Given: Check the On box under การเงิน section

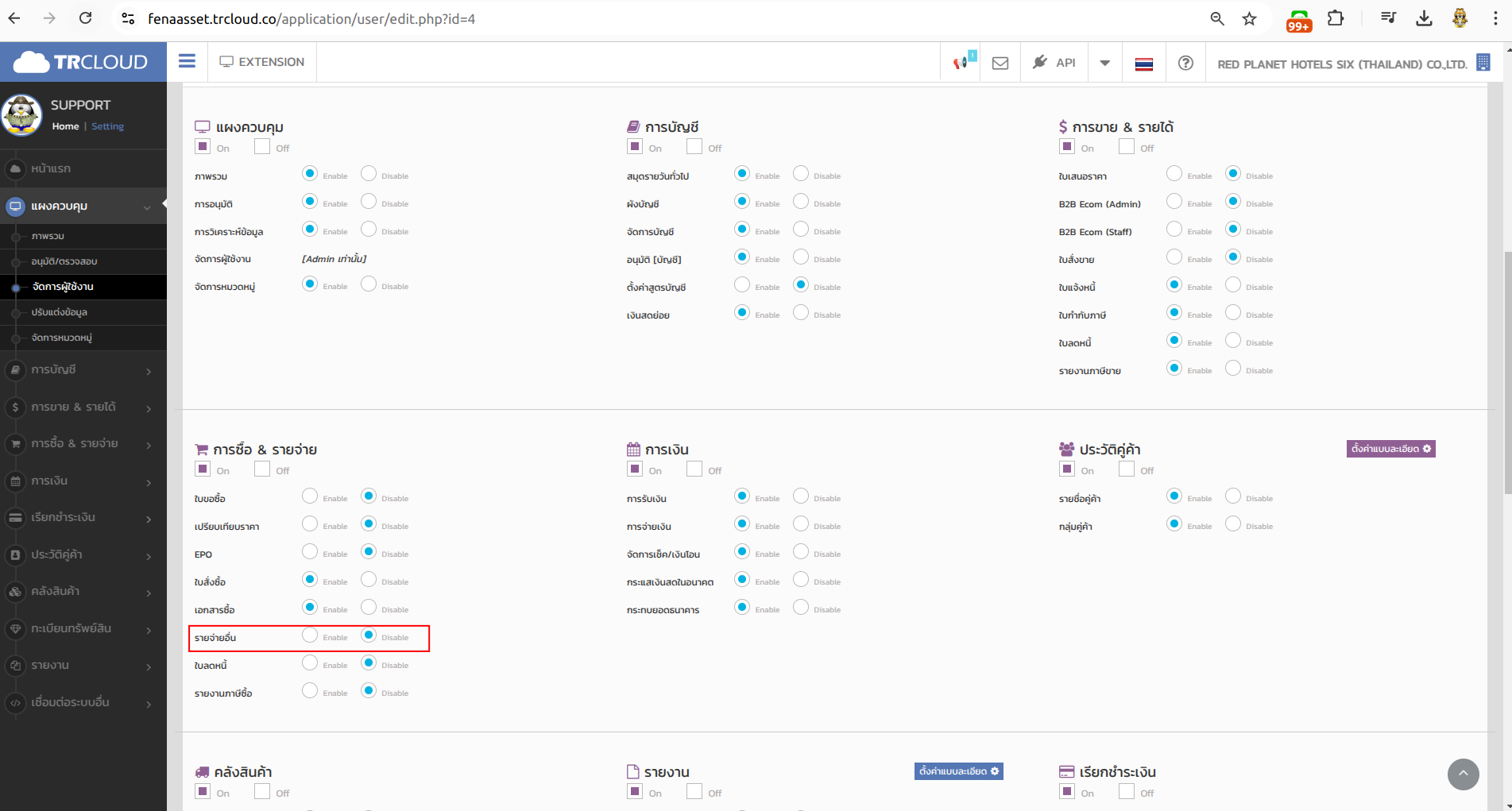Looking at the screenshot, I should click(634, 469).
